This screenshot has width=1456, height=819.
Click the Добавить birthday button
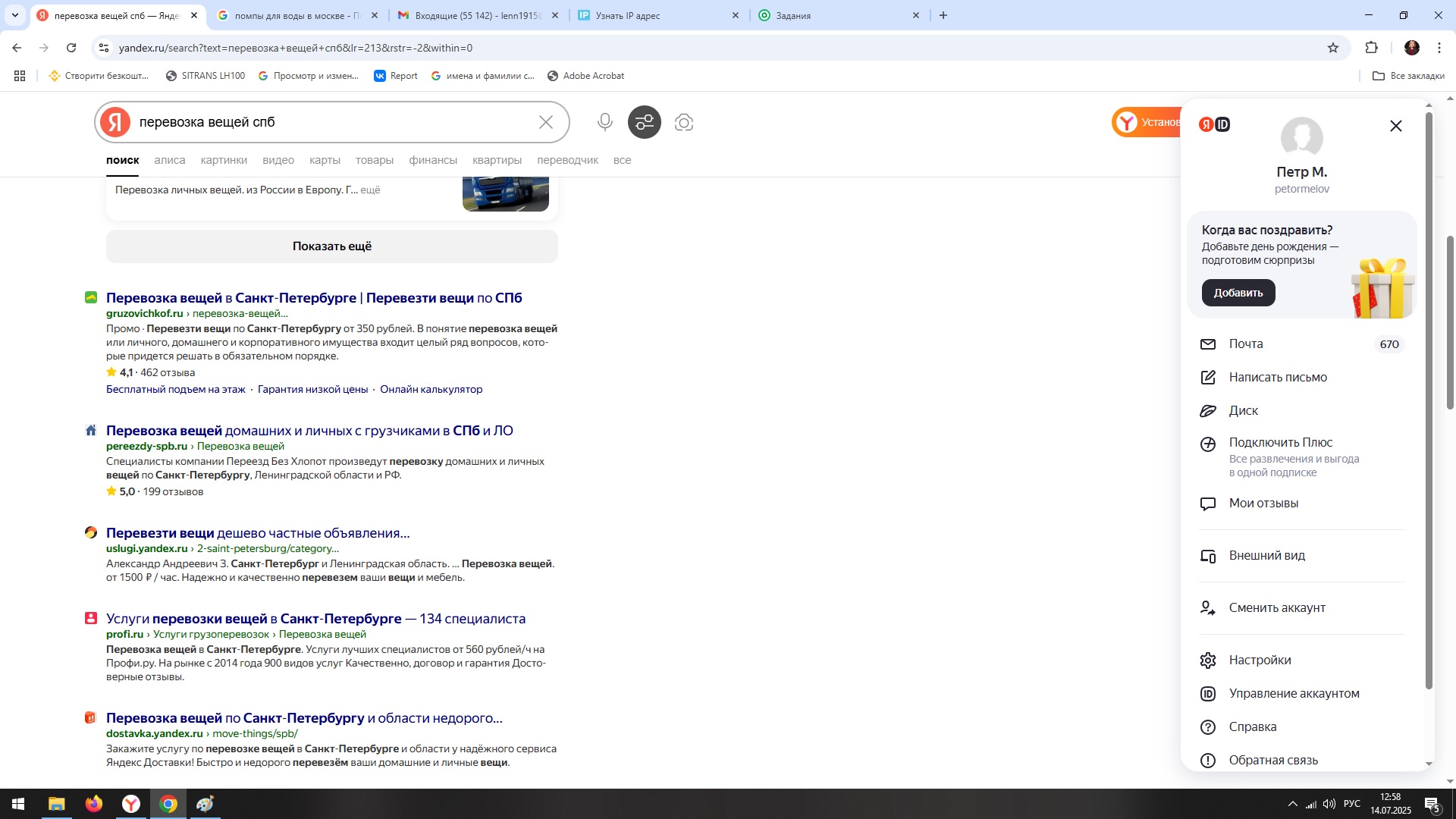(1238, 293)
